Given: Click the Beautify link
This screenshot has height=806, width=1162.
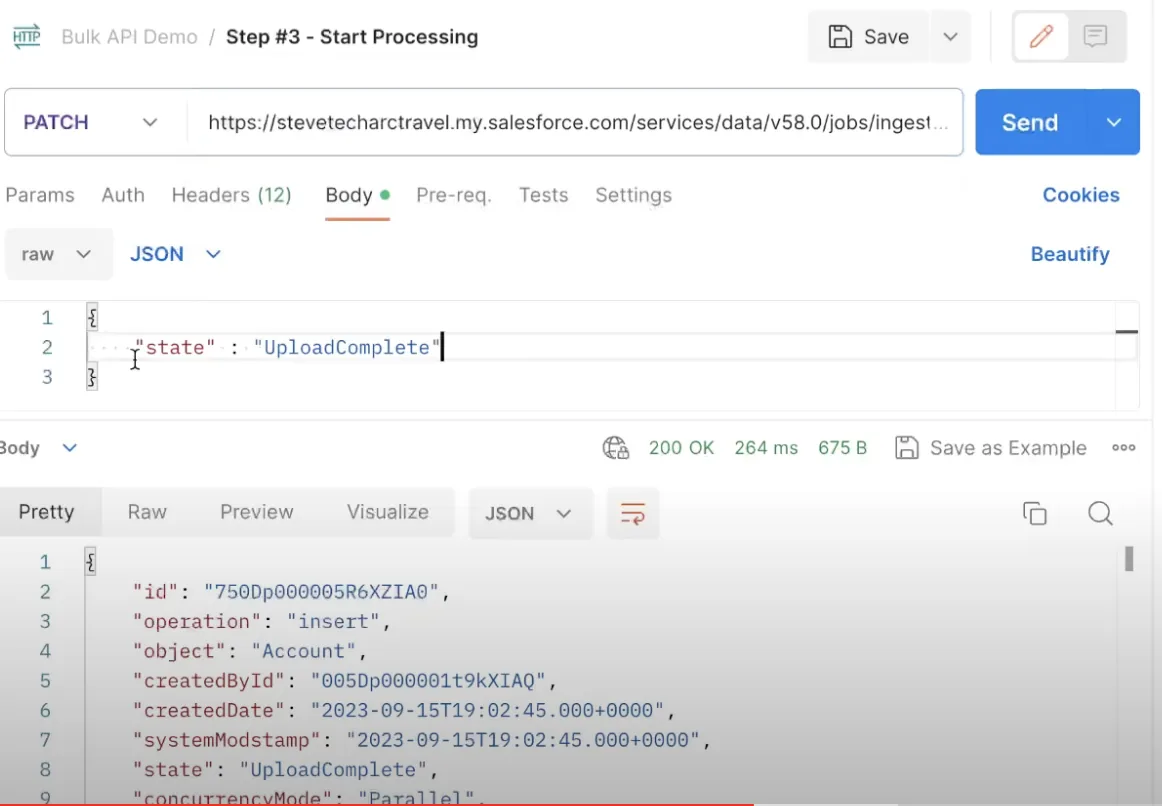Looking at the screenshot, I should tap(1070, 254).
